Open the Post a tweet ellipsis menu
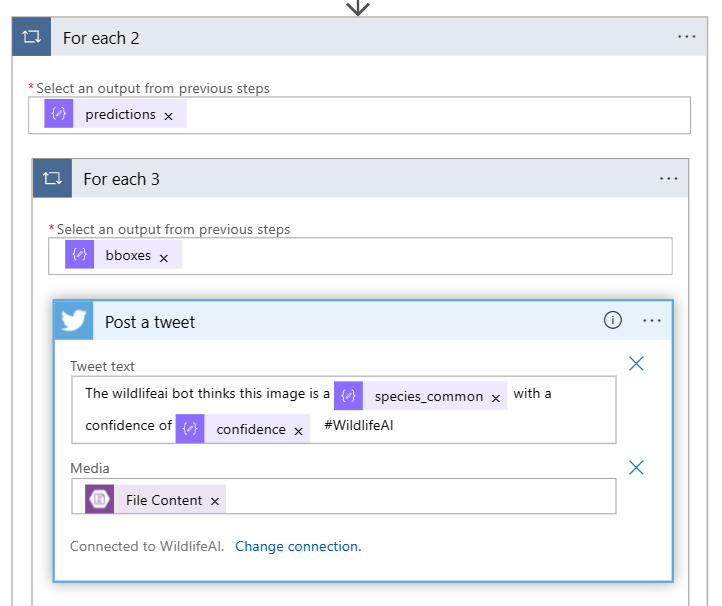 (652, 321)
